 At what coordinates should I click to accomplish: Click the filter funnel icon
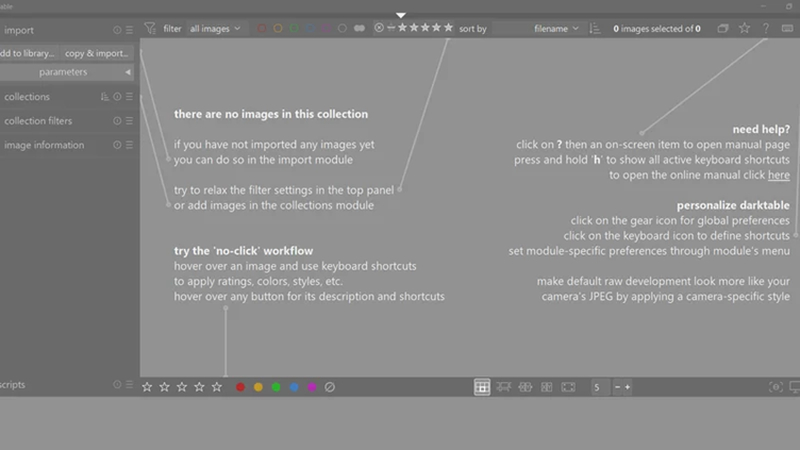pyautogui.click(x=149, y=29)
